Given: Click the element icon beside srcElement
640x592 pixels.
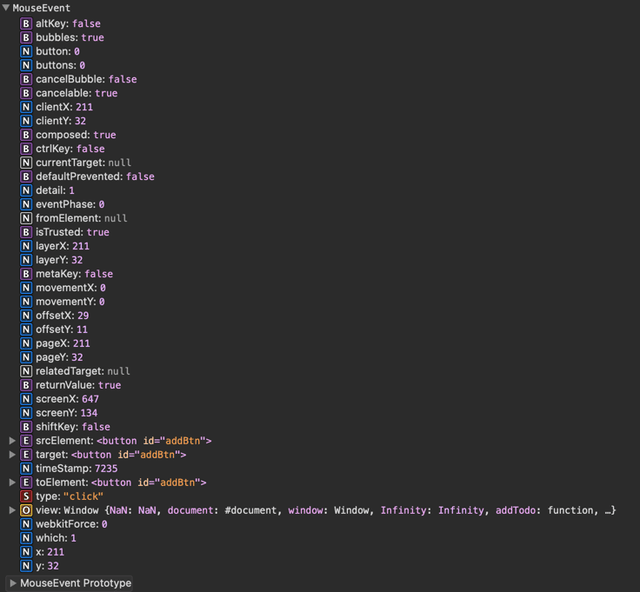Looking at the screenshot, I should point(26,441).
